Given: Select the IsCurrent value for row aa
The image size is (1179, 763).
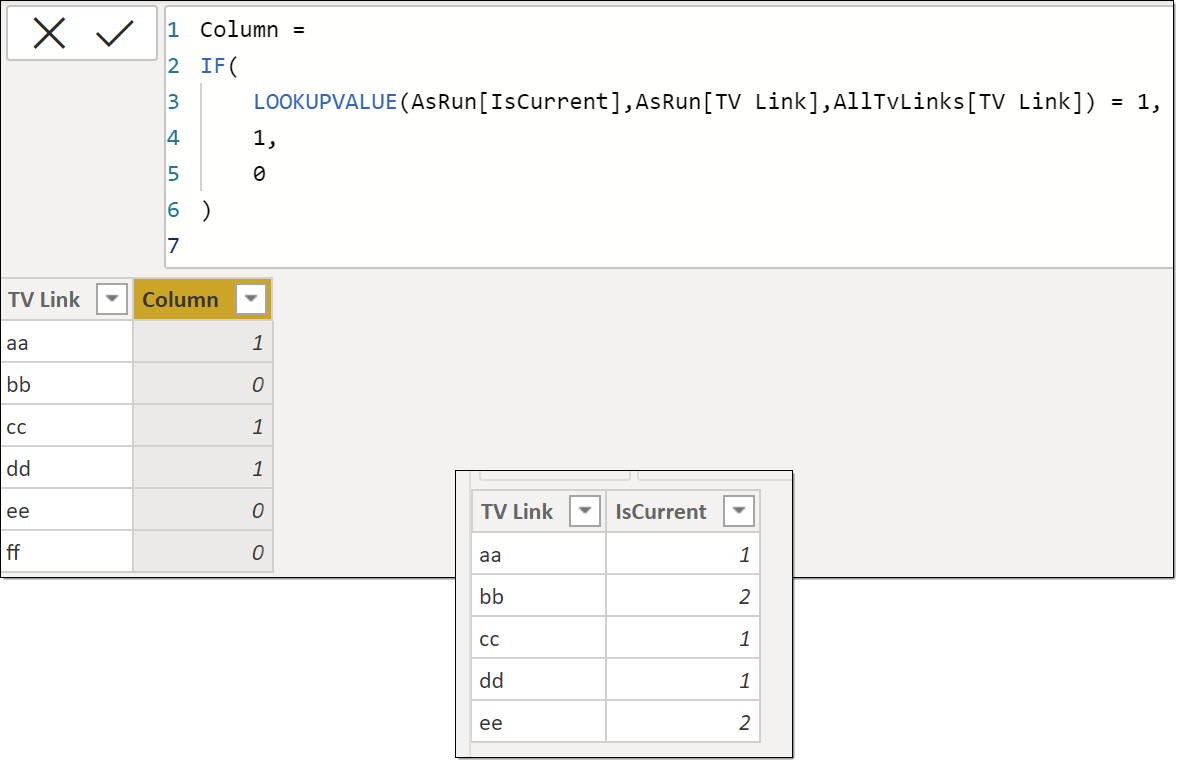Looking at the screenshot, I should tap(683, 555).
